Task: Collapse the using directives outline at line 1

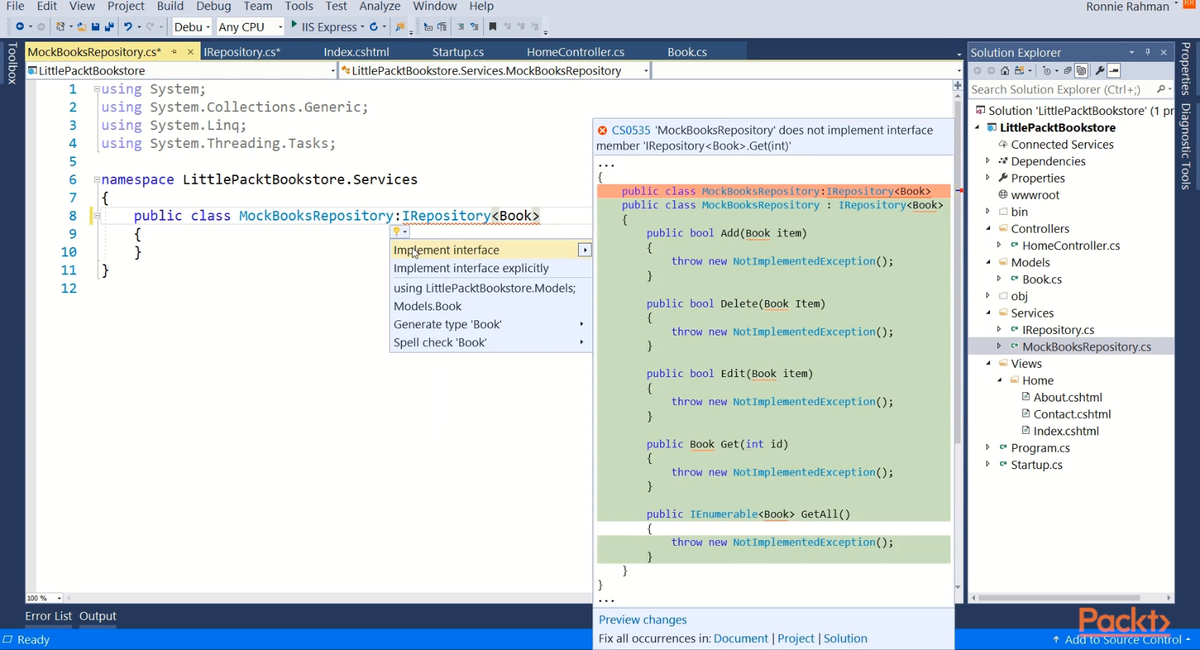Action: [x=97, y=89]
